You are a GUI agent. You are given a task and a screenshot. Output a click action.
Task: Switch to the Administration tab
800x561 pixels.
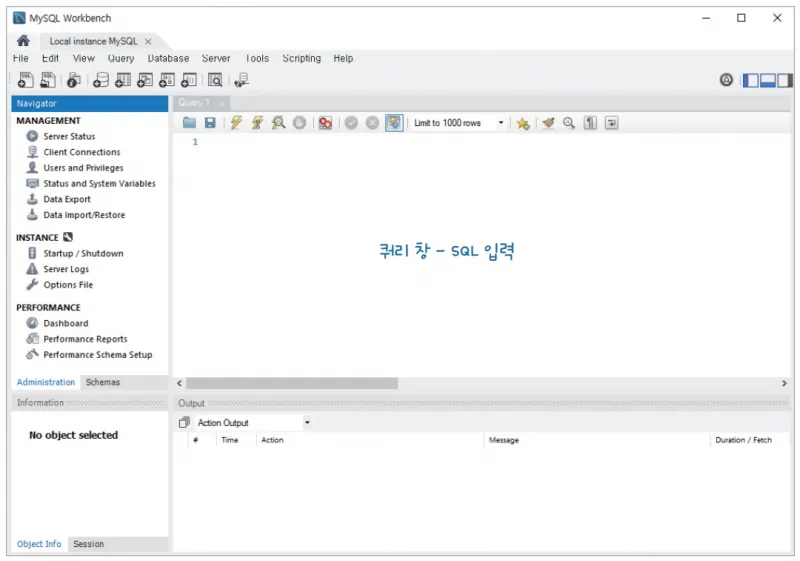45,382
